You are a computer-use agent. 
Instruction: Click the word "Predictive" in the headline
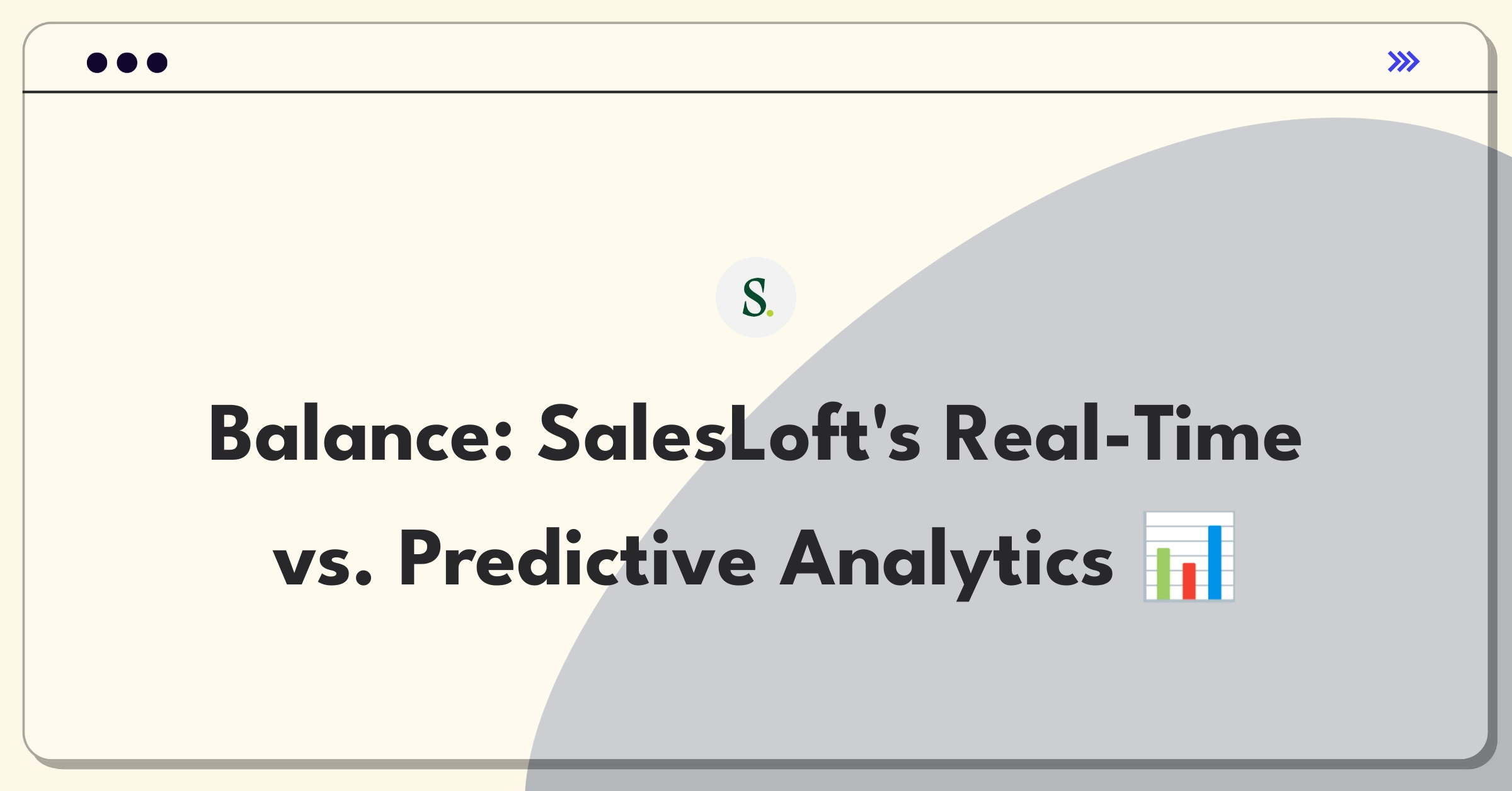click(578, 558)
